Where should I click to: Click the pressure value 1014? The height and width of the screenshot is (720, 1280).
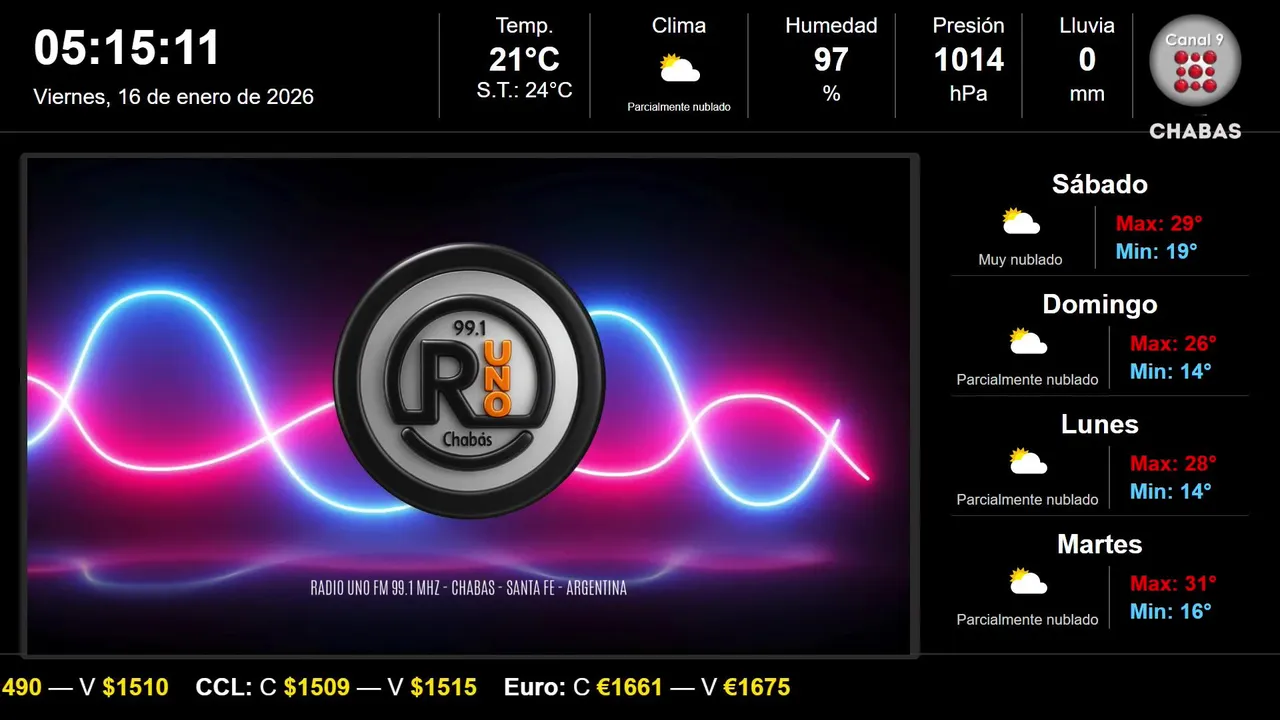pyautogui.click(x=968, y=60)
